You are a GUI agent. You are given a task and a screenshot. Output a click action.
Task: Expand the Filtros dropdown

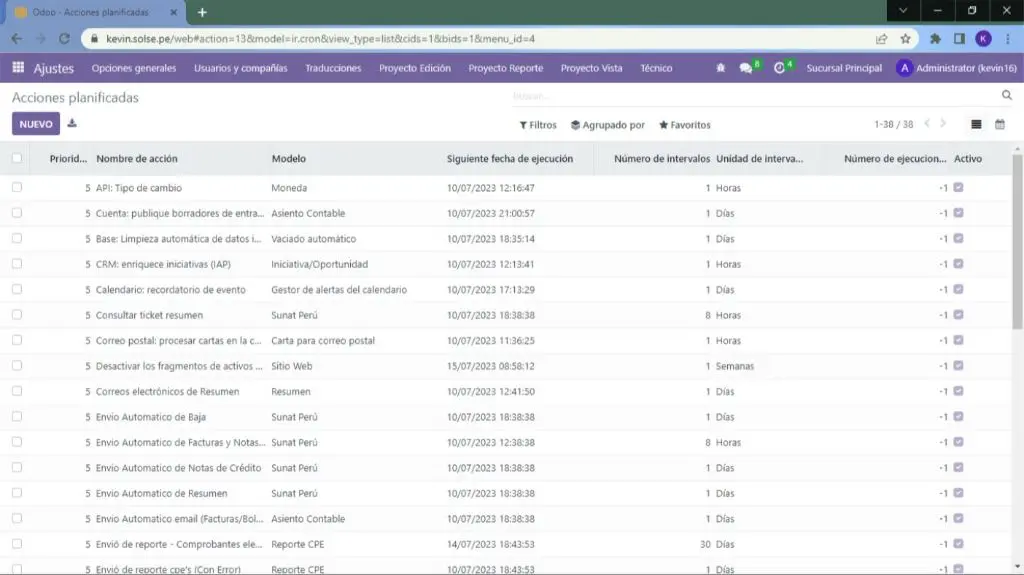[x=538, y=125]
